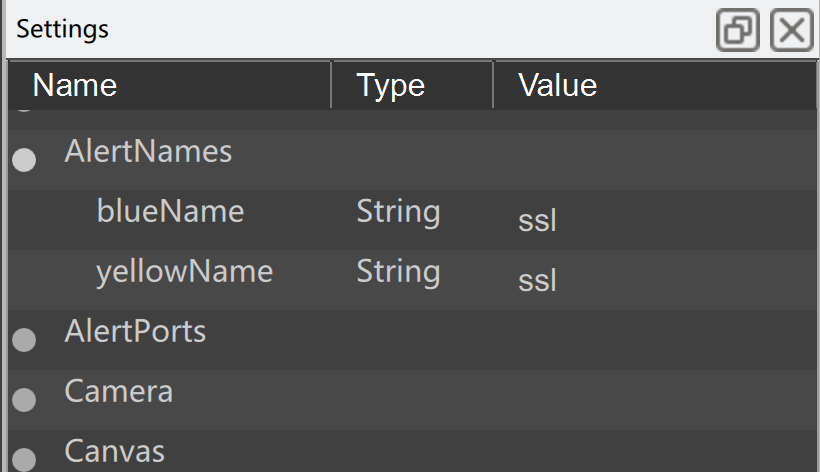Close the Settings panel
The width and height of the screenshot is (820, 472).
click(792, 30)
